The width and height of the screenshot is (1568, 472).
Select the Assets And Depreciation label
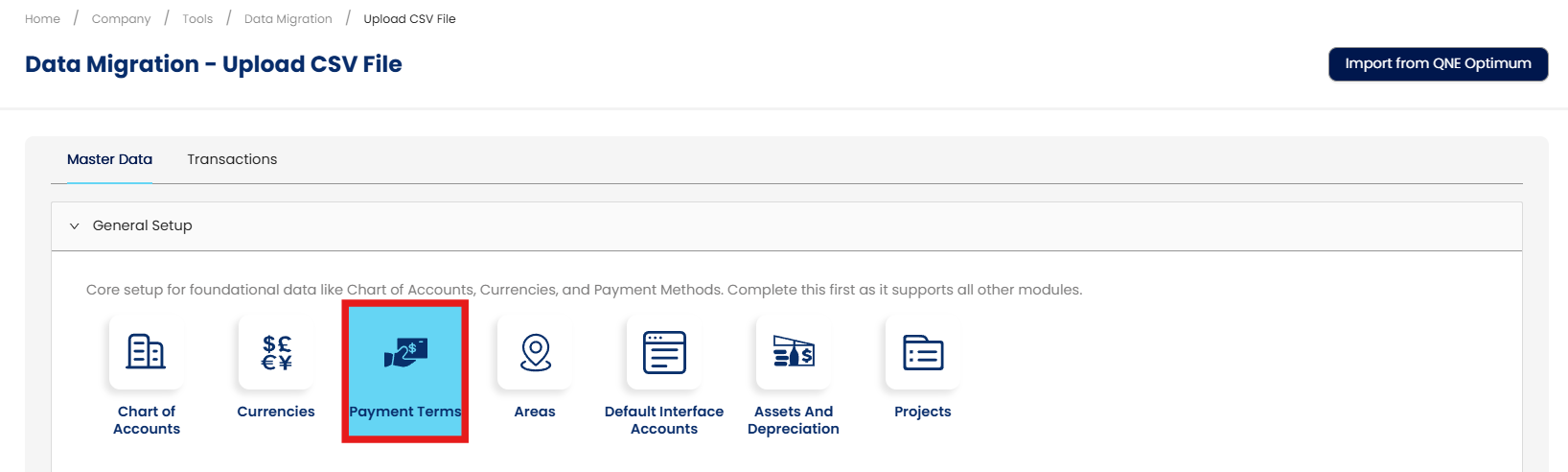[794, 420]
